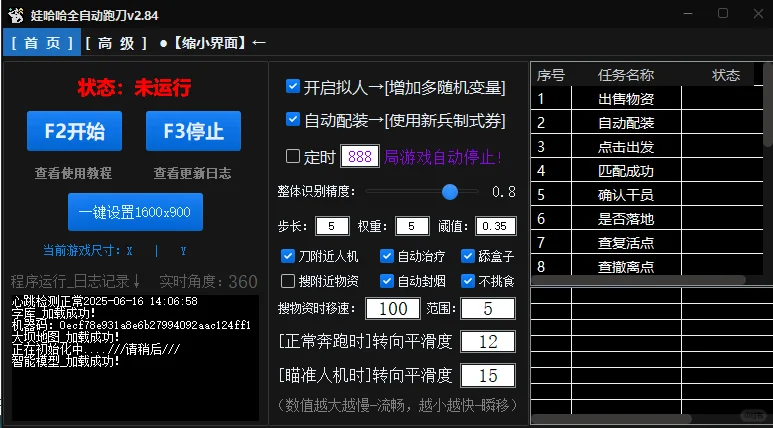Select the 点击出发 task row

[647, 147]
